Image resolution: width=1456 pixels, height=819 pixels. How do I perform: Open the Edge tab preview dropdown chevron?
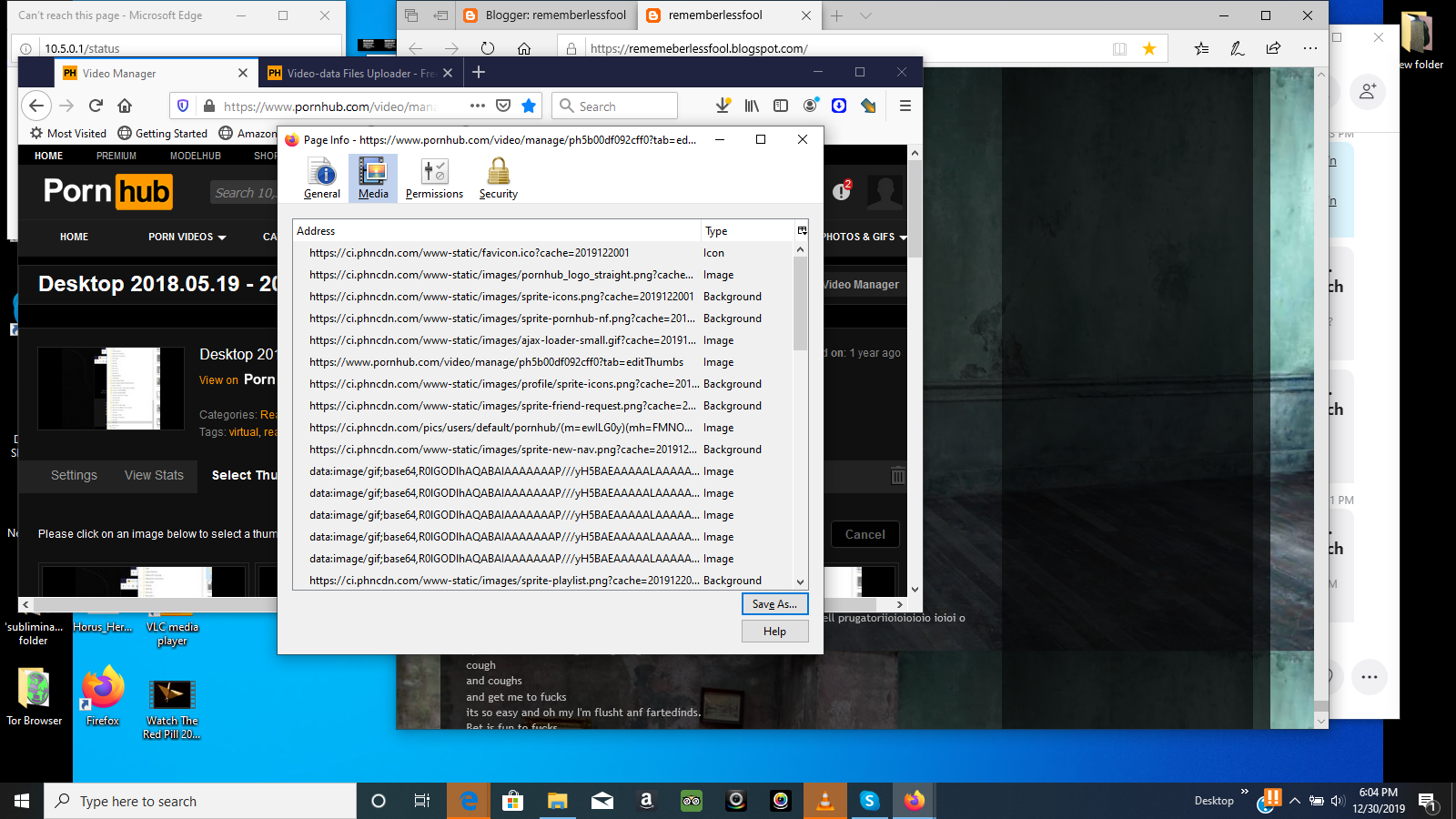[865, 15]
